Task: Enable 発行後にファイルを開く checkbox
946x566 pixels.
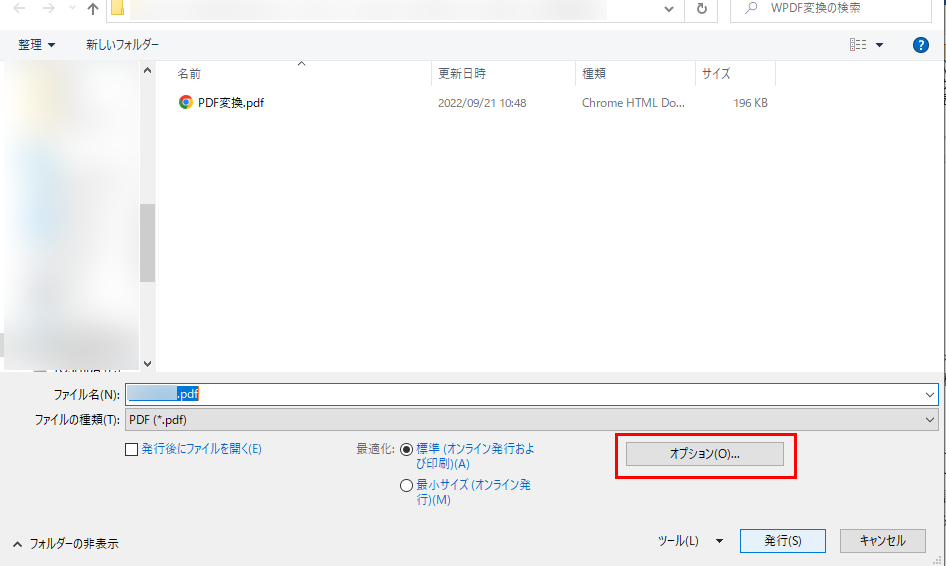Action: [131, 450]
